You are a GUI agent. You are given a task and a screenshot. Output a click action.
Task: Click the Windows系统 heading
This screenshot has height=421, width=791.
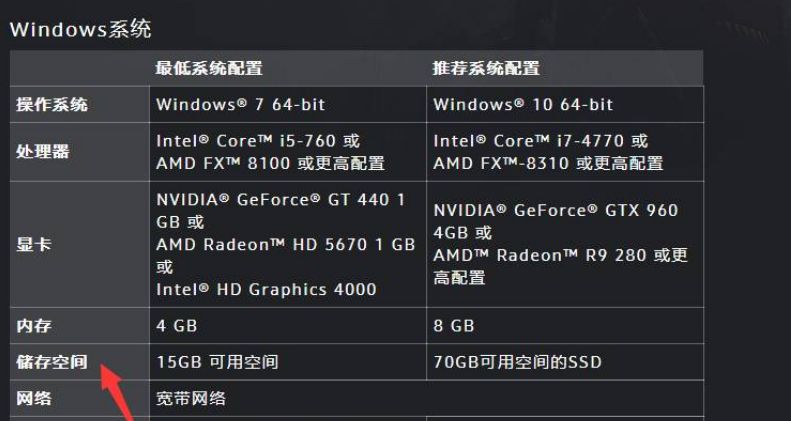click(81, 29)
